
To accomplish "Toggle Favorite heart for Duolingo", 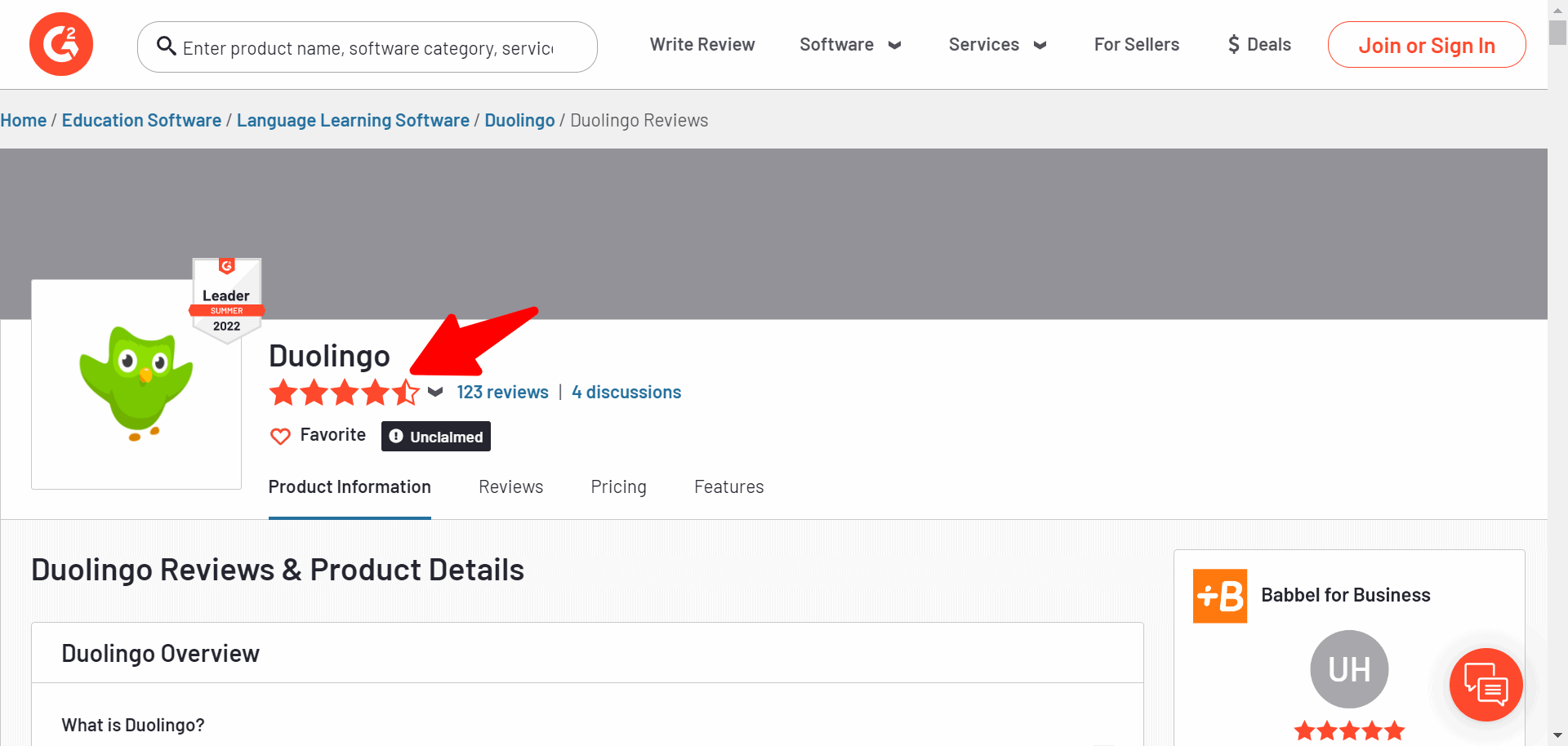I will (280, 437).
